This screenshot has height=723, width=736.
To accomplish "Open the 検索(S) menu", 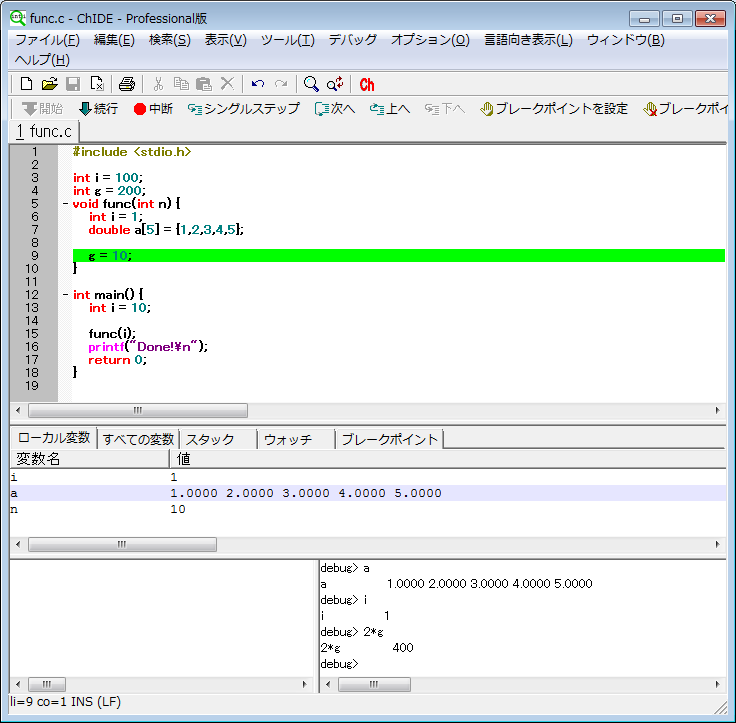I will [x=169, y=40].
